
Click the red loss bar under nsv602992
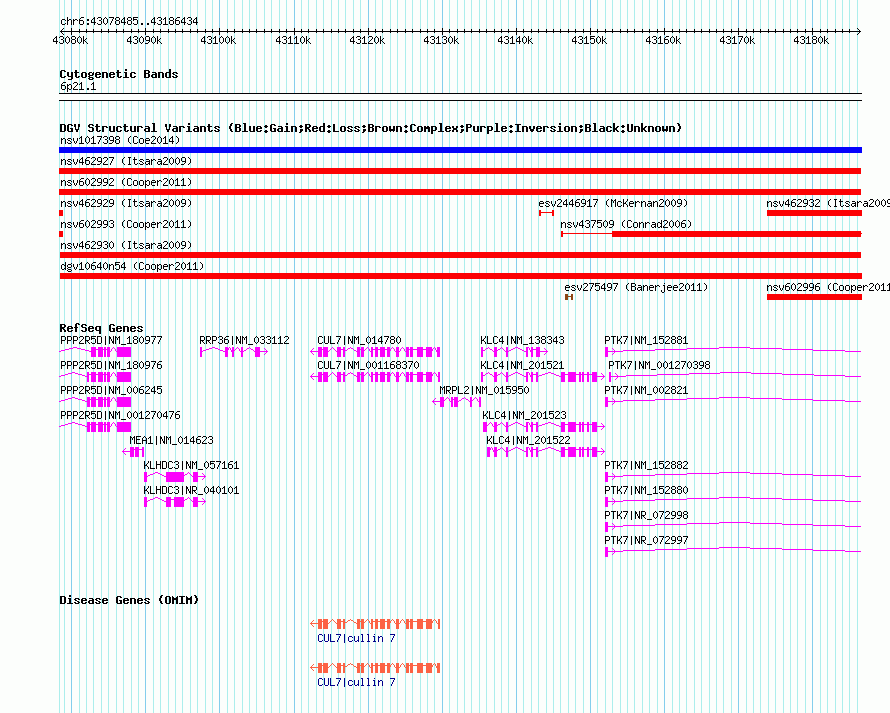(x=460, y=192)
